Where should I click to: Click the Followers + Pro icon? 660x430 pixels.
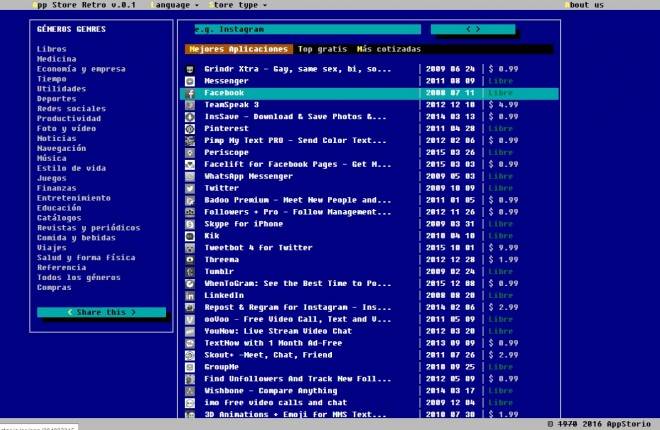190,212
